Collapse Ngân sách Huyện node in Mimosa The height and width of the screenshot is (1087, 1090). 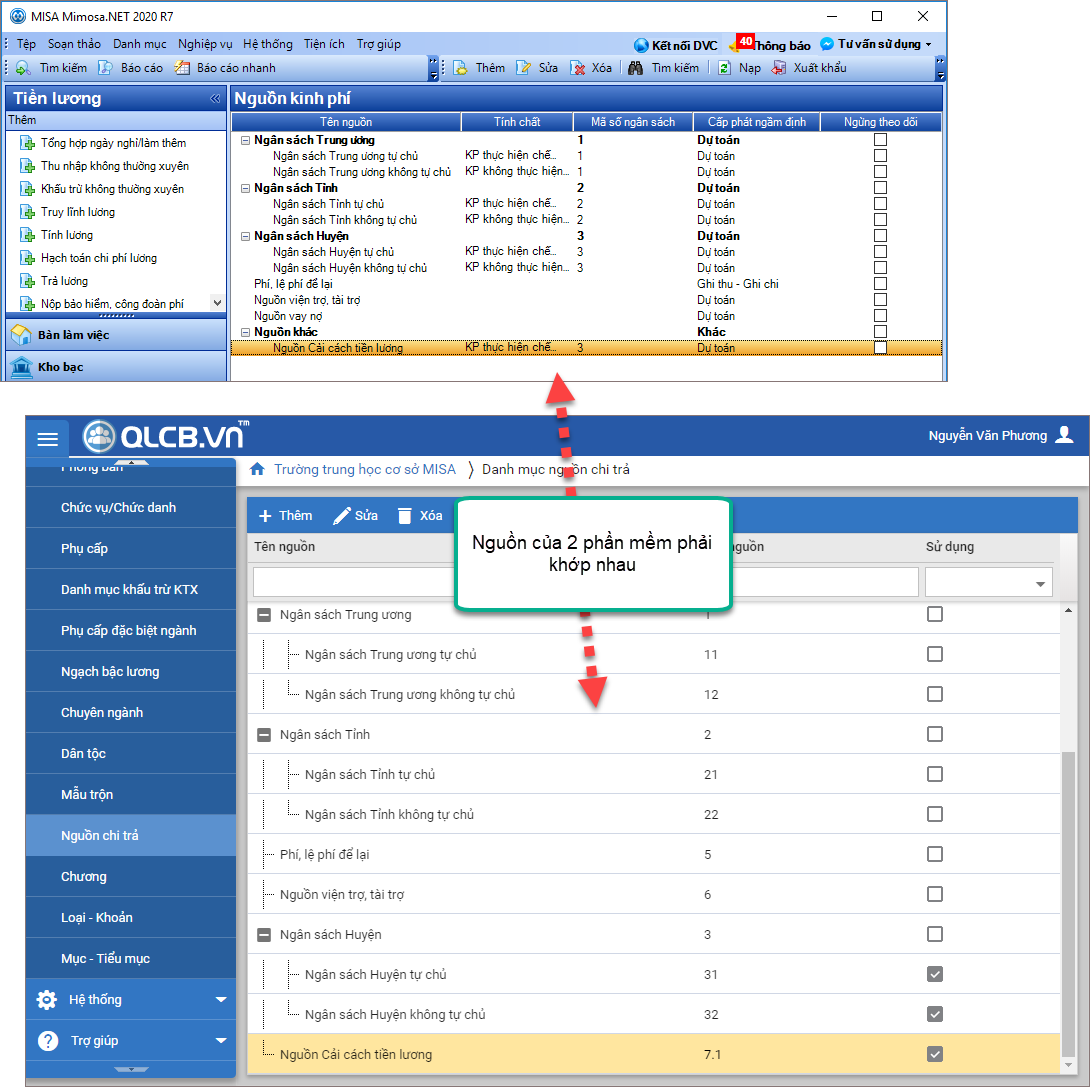coord(245,236)
